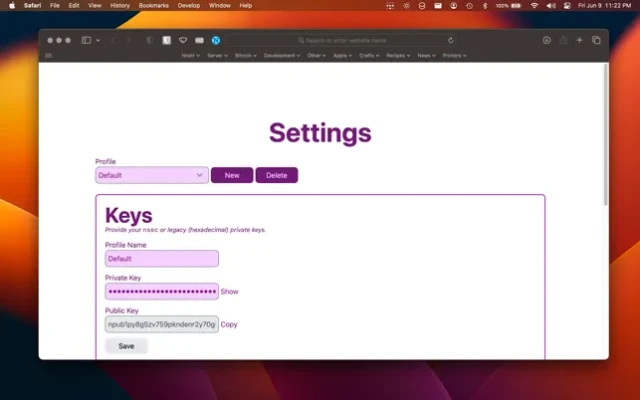Copy the public key

pyautogui.click(x=229, y=324)
